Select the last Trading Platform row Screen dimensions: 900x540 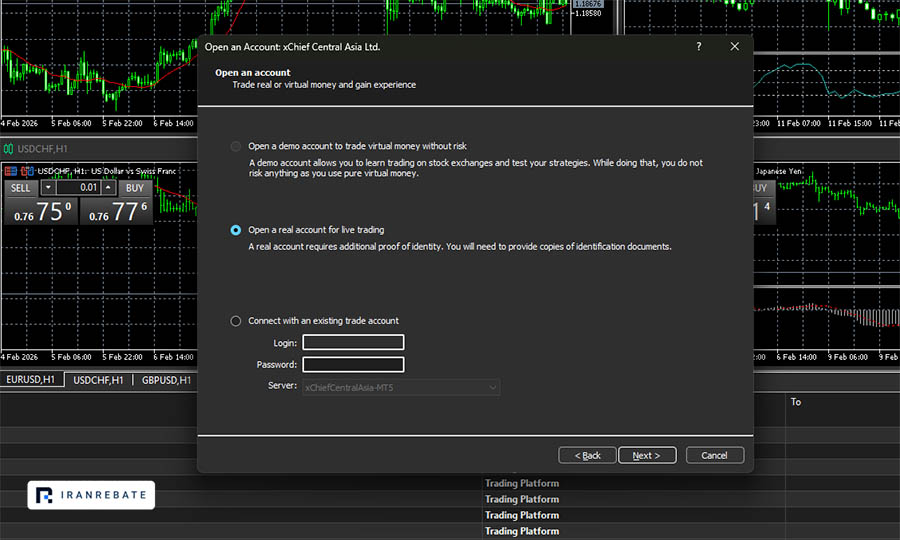tap(522, 531)
